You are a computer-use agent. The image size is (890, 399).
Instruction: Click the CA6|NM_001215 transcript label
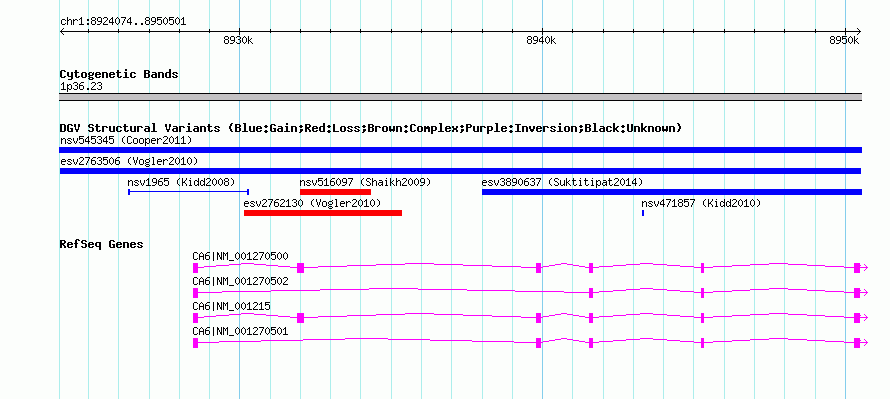[x=232, y=306]
